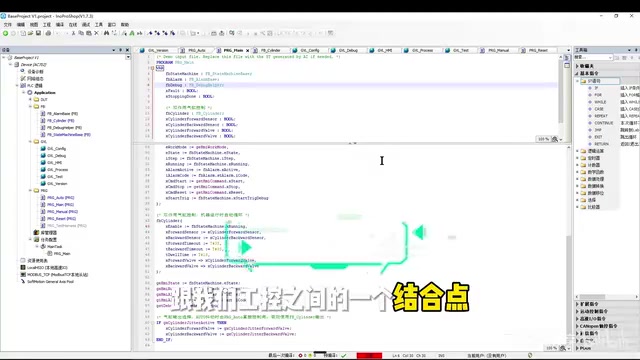Select the REPEAT instruction in toolbox
The height and width of the screenshot is (360, 640).
pyautogui.click(x=601, y=116)
